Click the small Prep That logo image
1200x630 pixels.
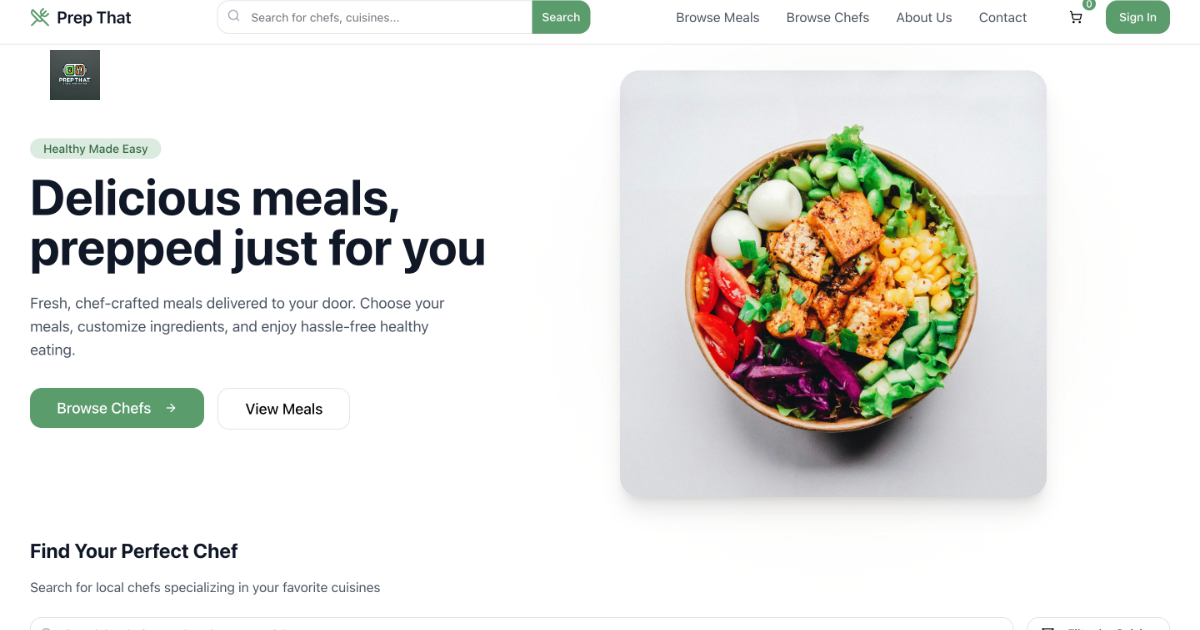75,75
